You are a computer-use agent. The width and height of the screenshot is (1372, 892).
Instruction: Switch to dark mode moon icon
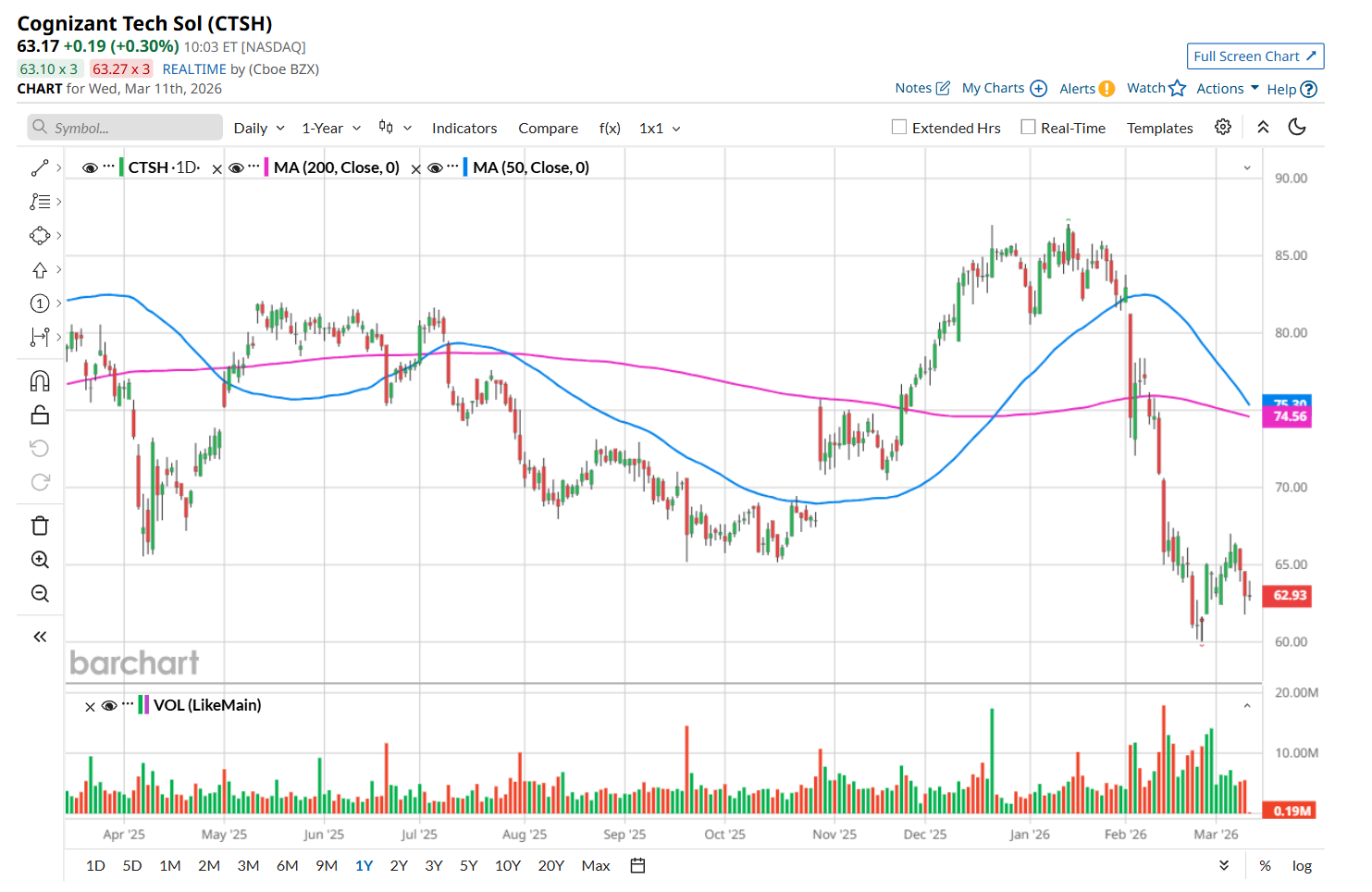click(x=1297, y=127)
